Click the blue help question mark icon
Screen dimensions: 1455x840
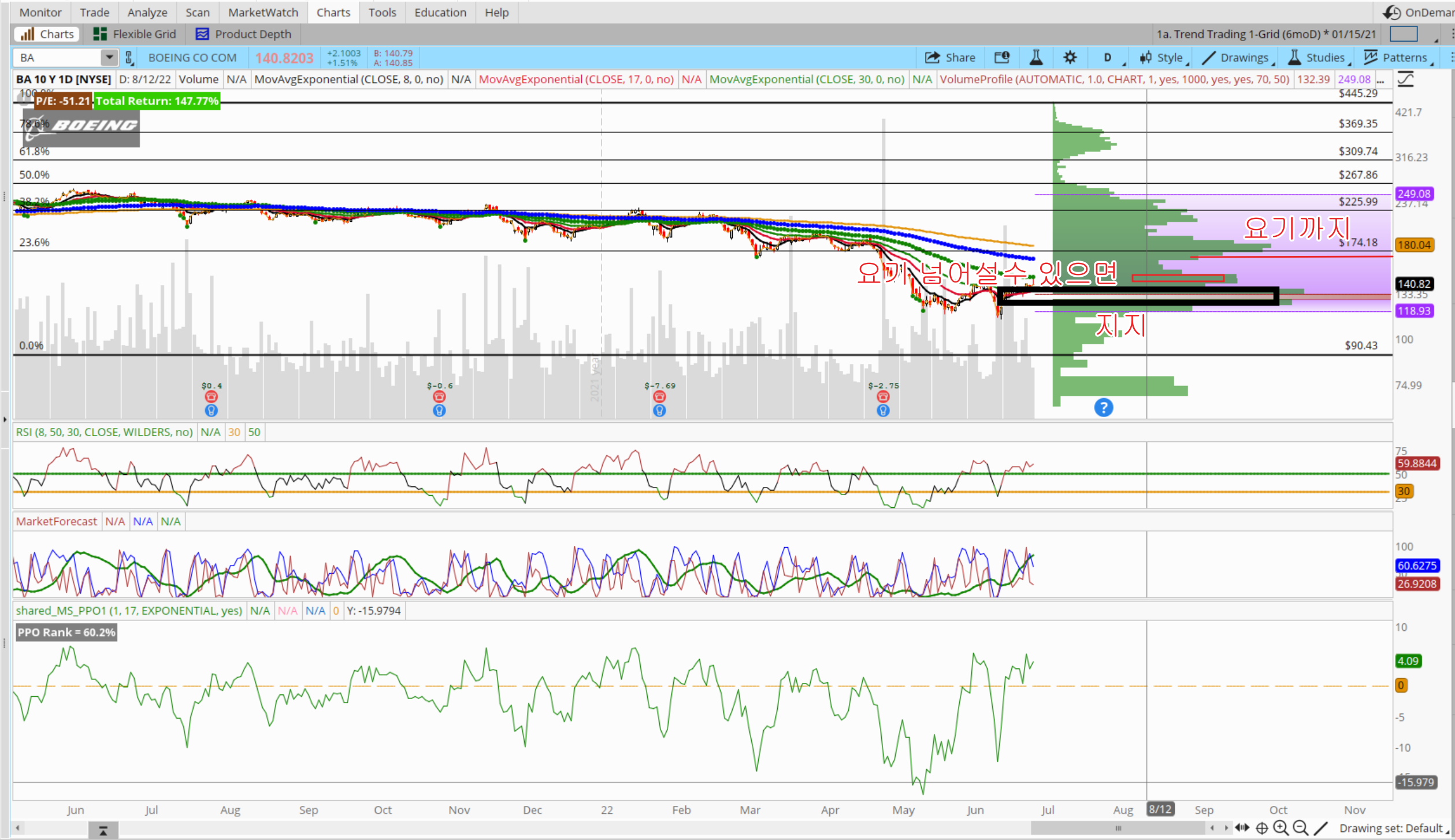(x=1103, y=408)
